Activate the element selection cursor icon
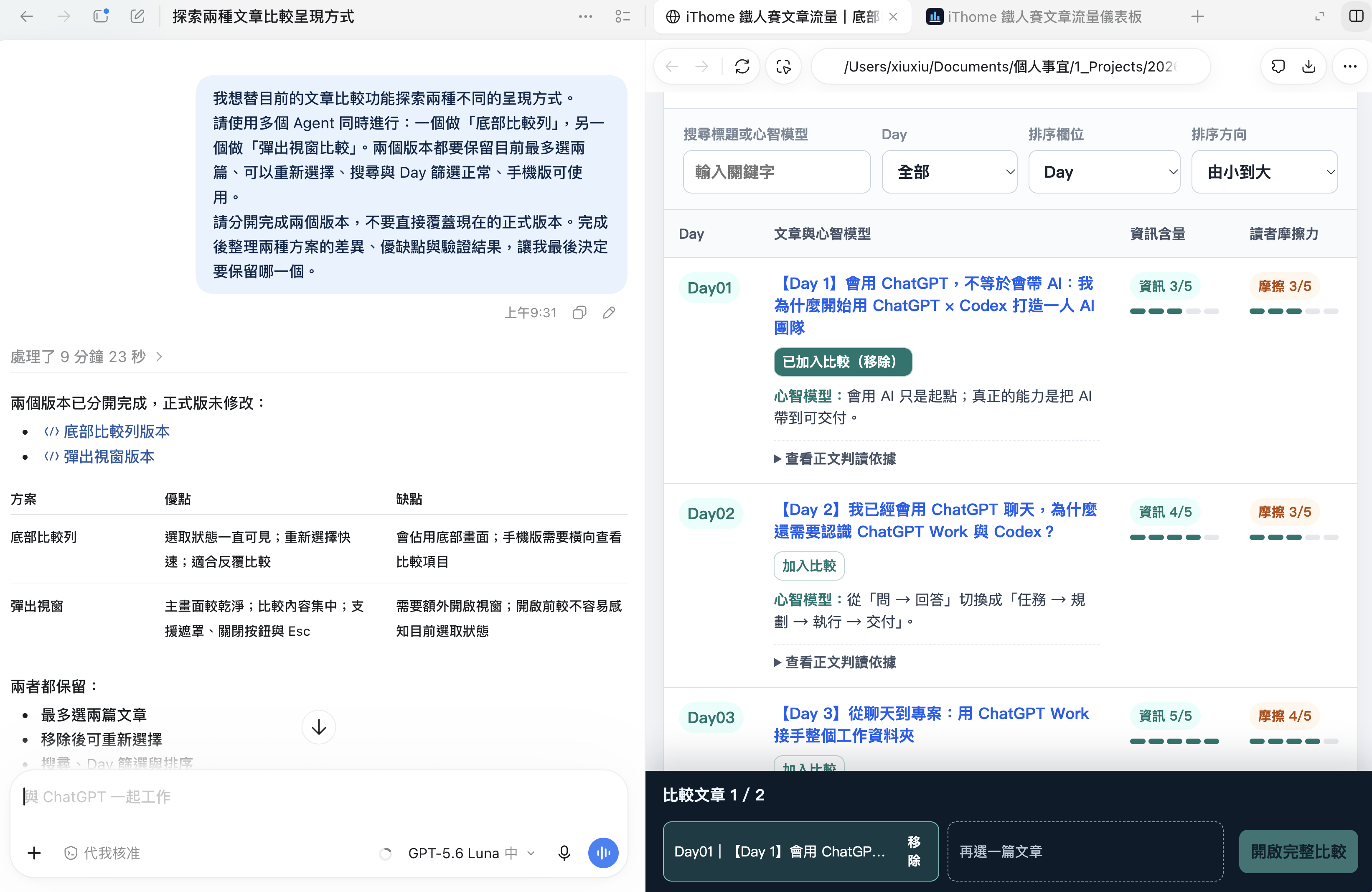This screenshot has width=1372, height=892. click(783, 67)
